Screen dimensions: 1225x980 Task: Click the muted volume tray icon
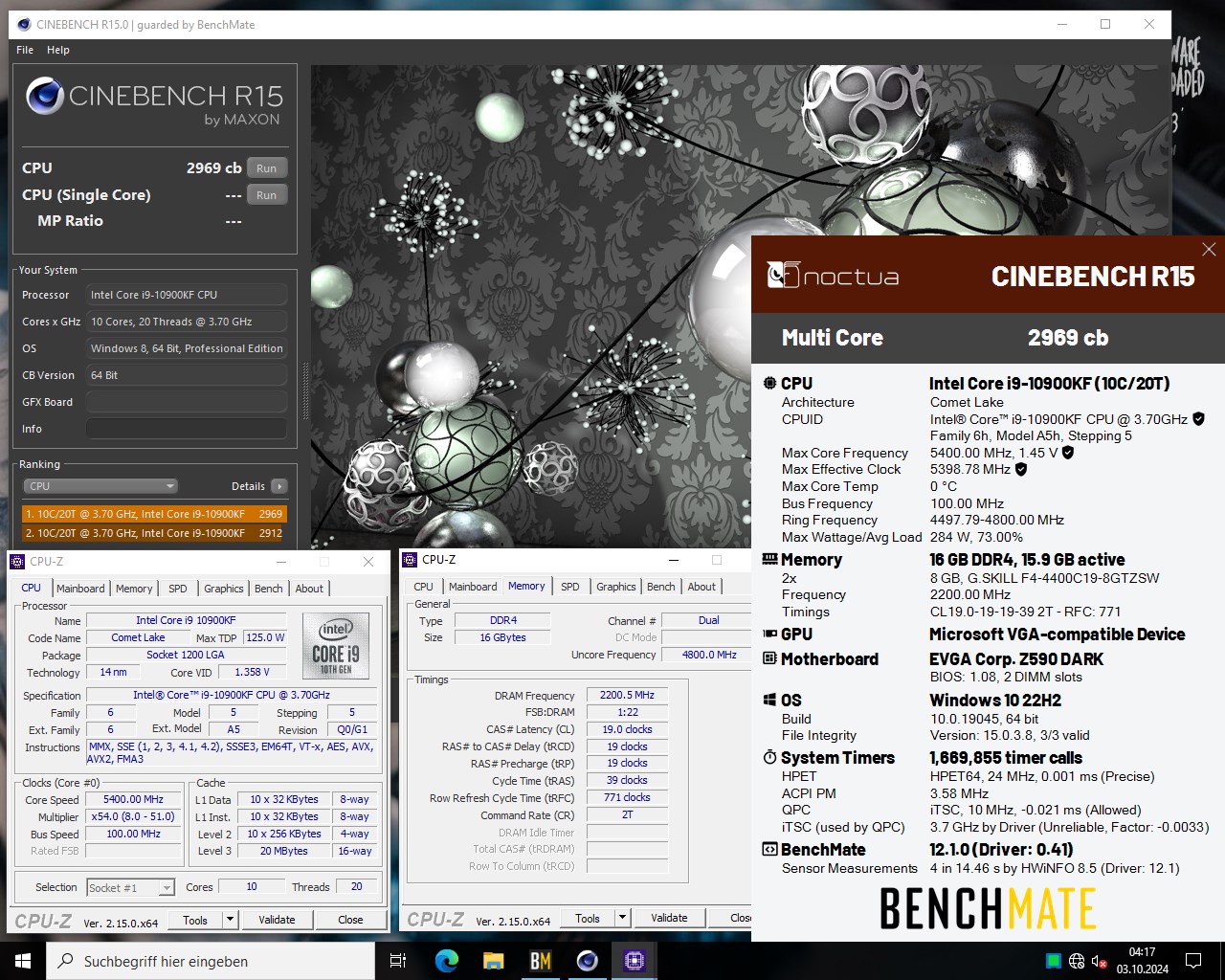click(1100, 961)
